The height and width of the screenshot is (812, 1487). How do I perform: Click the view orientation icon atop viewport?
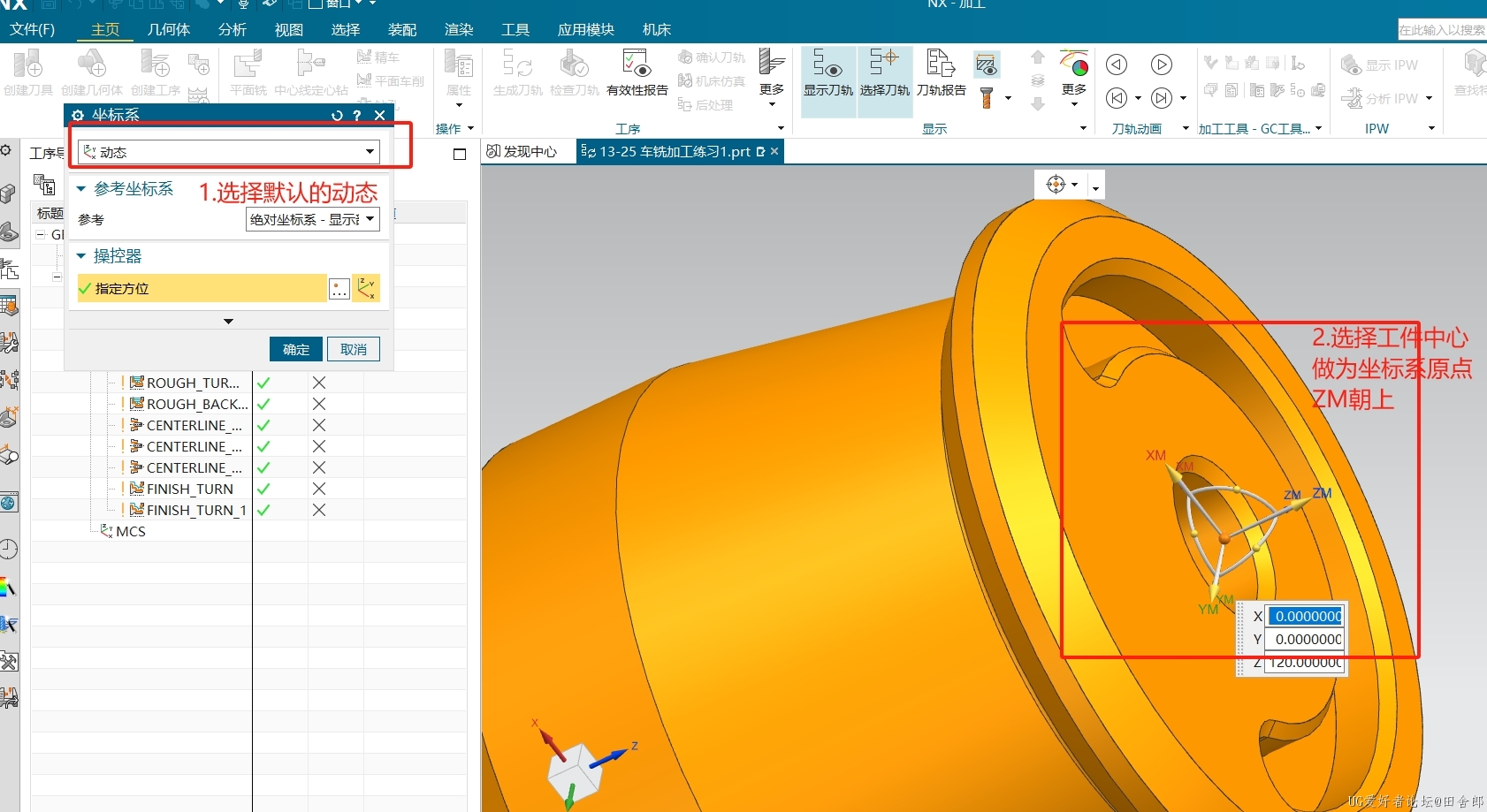pyautogui.click(x=1056, y=184)
